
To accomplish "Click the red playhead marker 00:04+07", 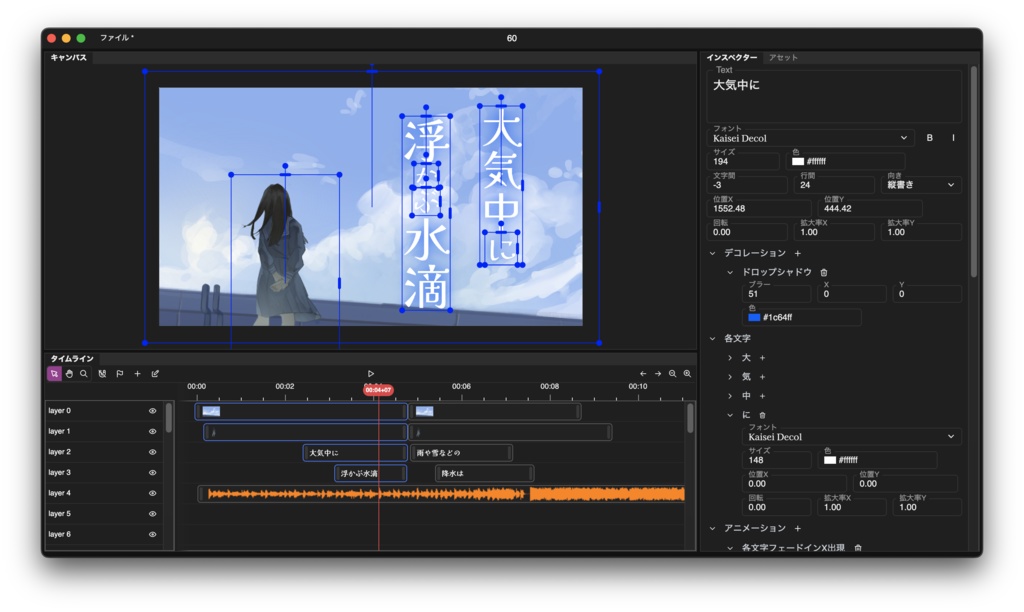I will tap(378, 390).
